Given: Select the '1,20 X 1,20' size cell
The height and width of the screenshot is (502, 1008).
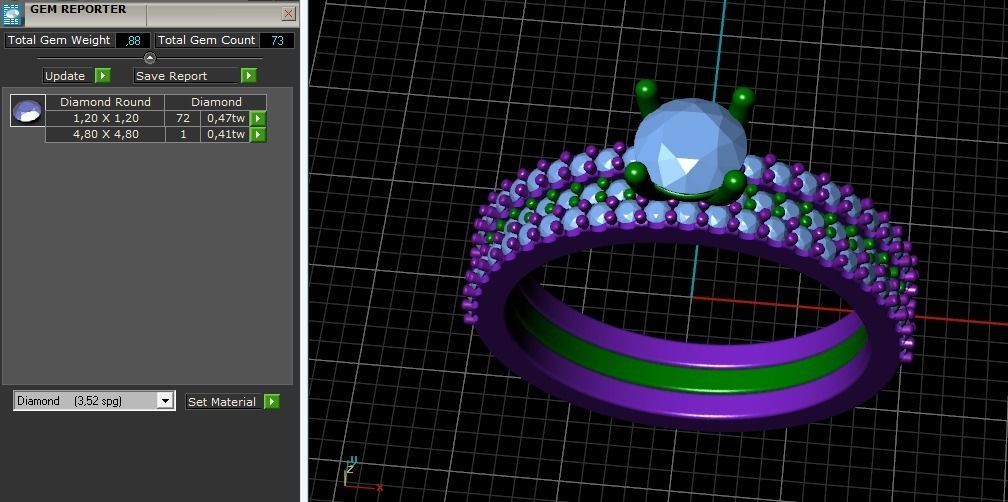Looking at the screenshot, I should click(x=105, y=118).
